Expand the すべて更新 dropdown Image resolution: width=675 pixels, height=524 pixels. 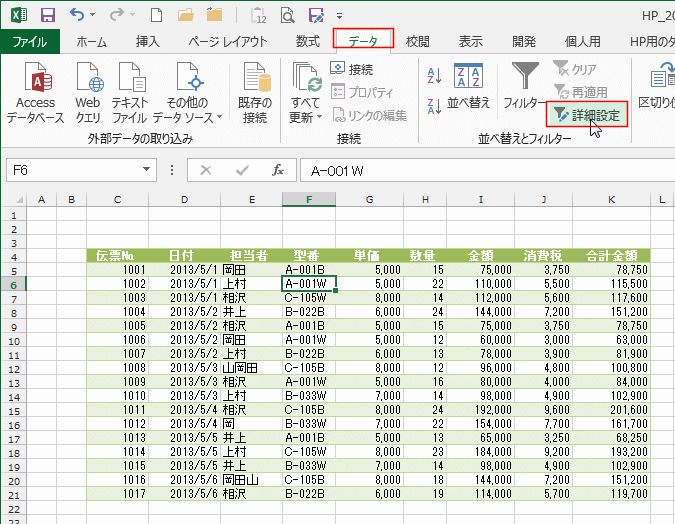tap(306, 117)
